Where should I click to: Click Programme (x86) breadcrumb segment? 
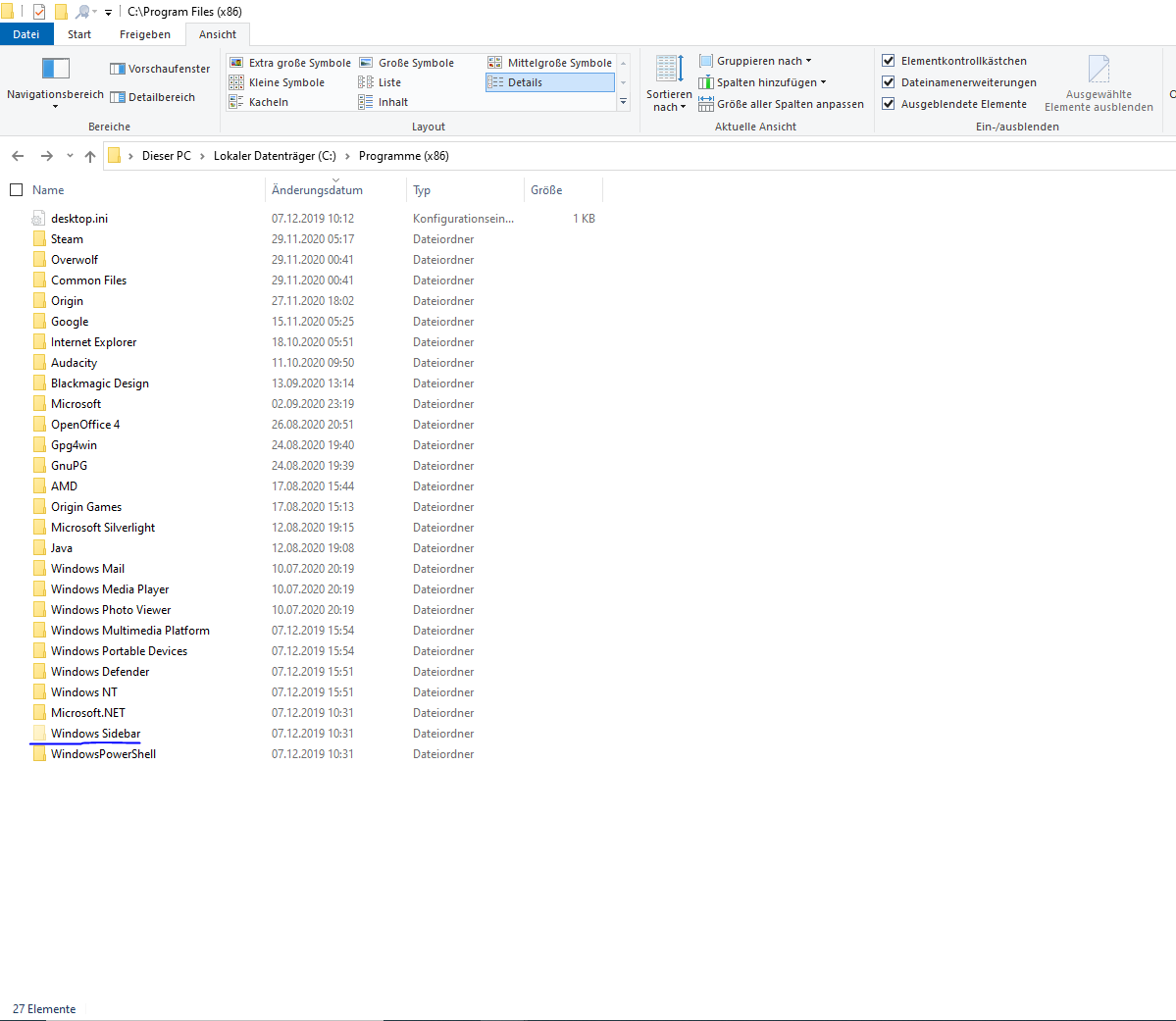403,156
